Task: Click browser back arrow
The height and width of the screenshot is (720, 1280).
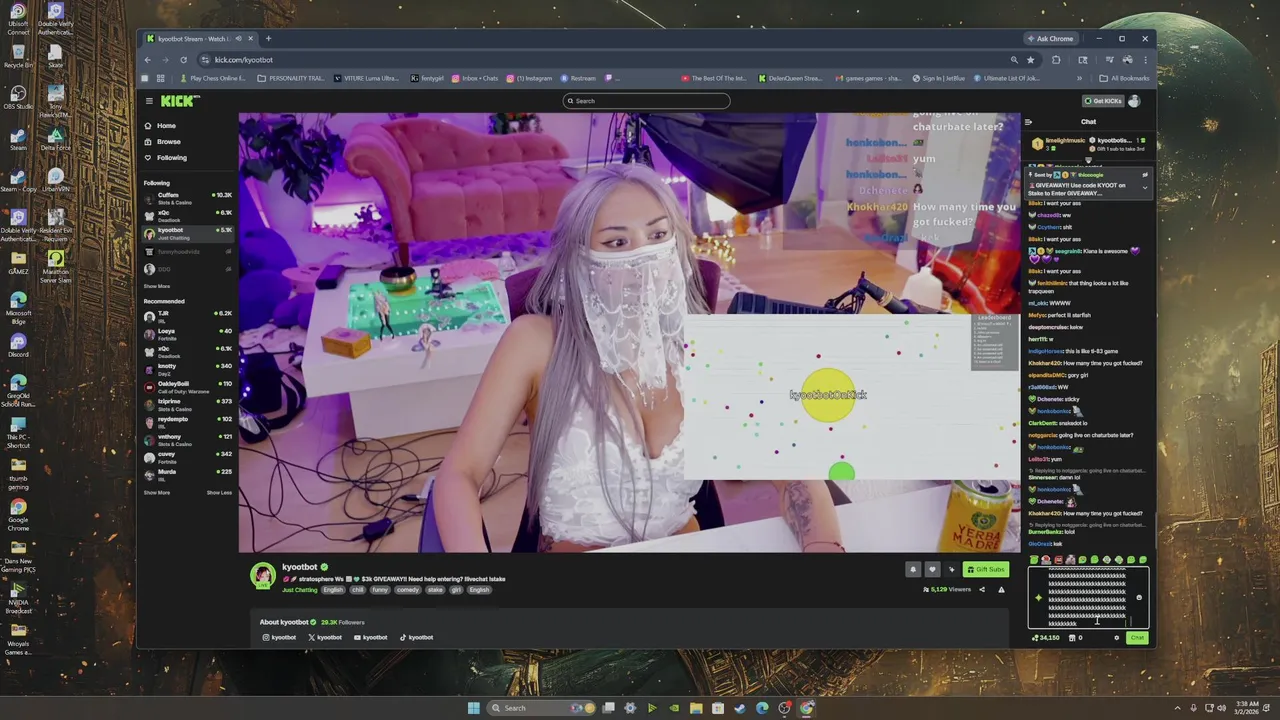Action: pos(147,60)
